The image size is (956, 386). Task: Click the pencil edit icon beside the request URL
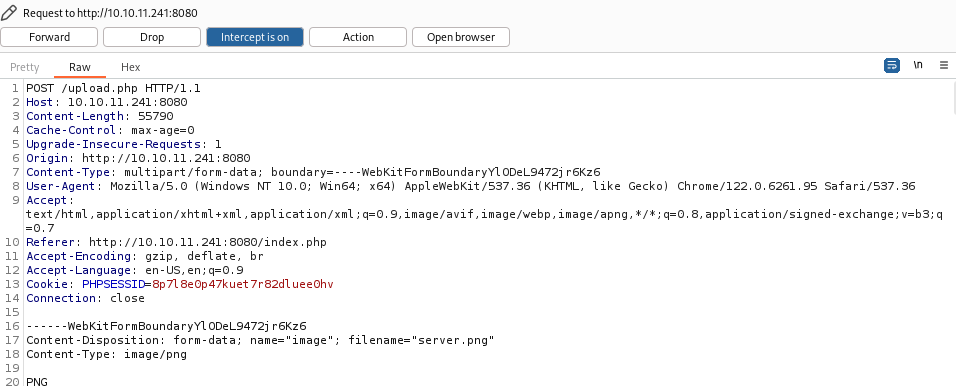point(9,12)
